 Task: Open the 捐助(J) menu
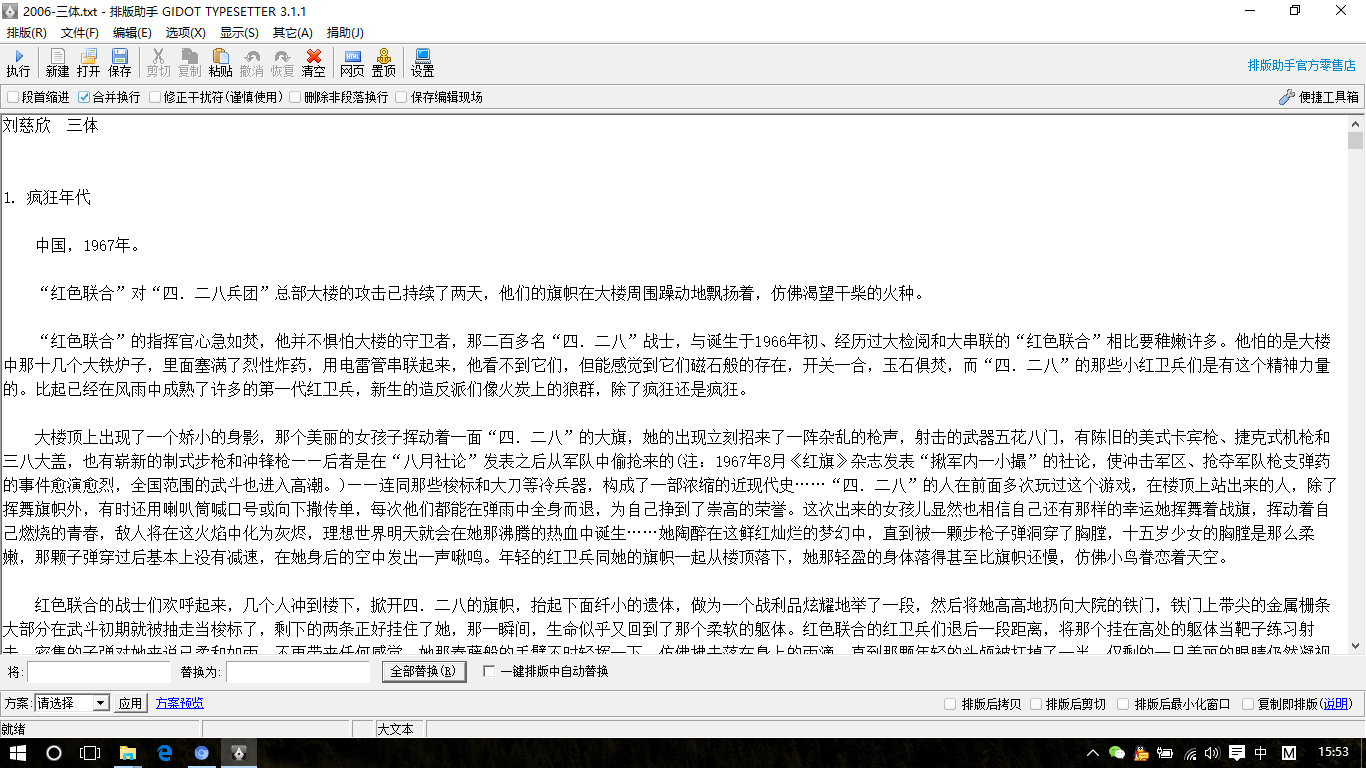pyautogui.click(x=346, y=33)
